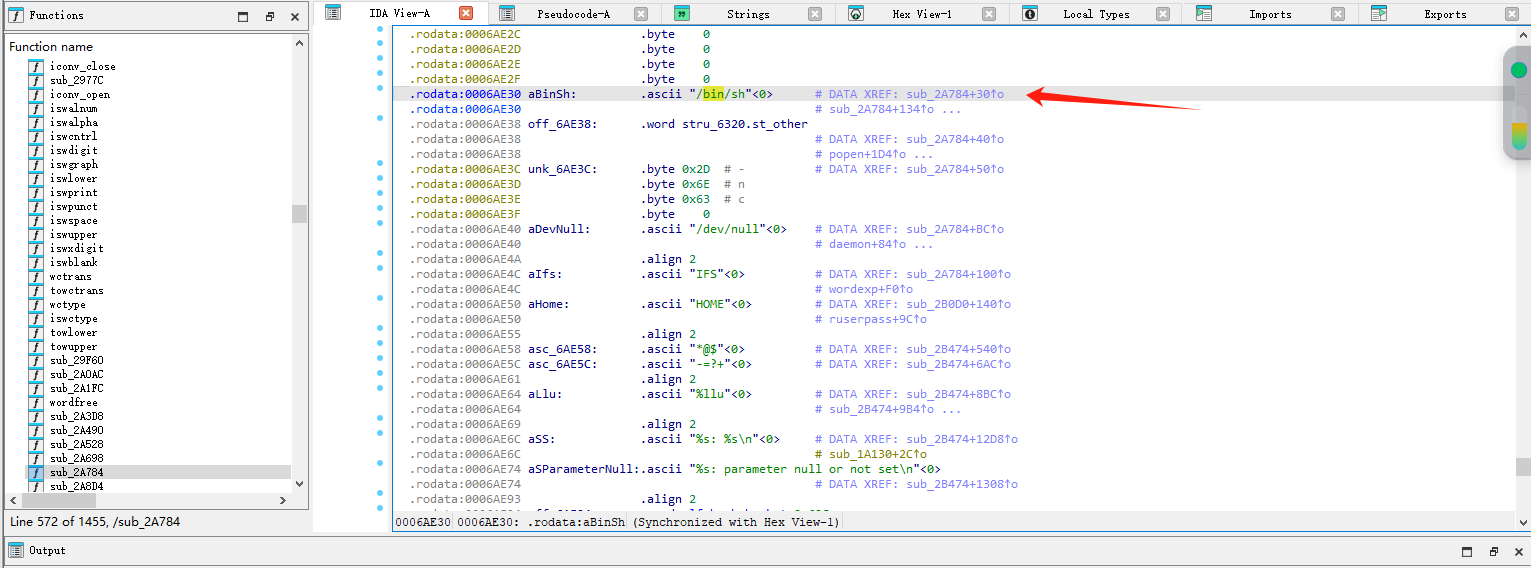Float the Functions panel
The image size is (1531, 568).
click(269, 17)
